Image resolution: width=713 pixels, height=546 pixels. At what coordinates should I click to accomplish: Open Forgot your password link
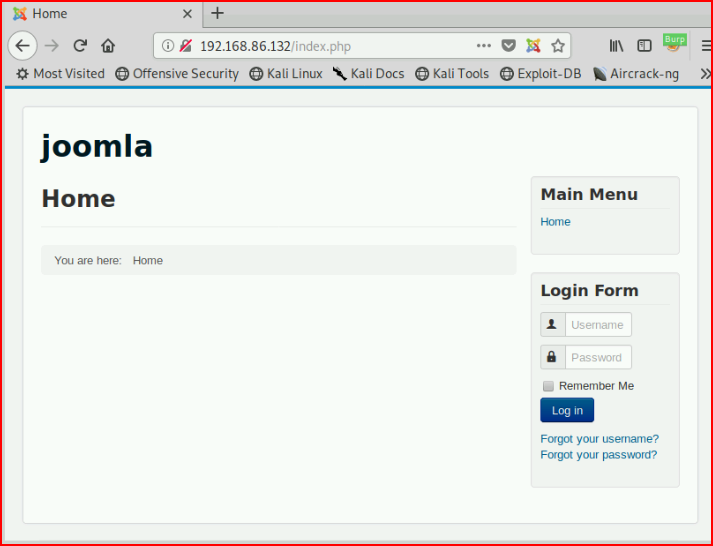click(x=598, y=455)
